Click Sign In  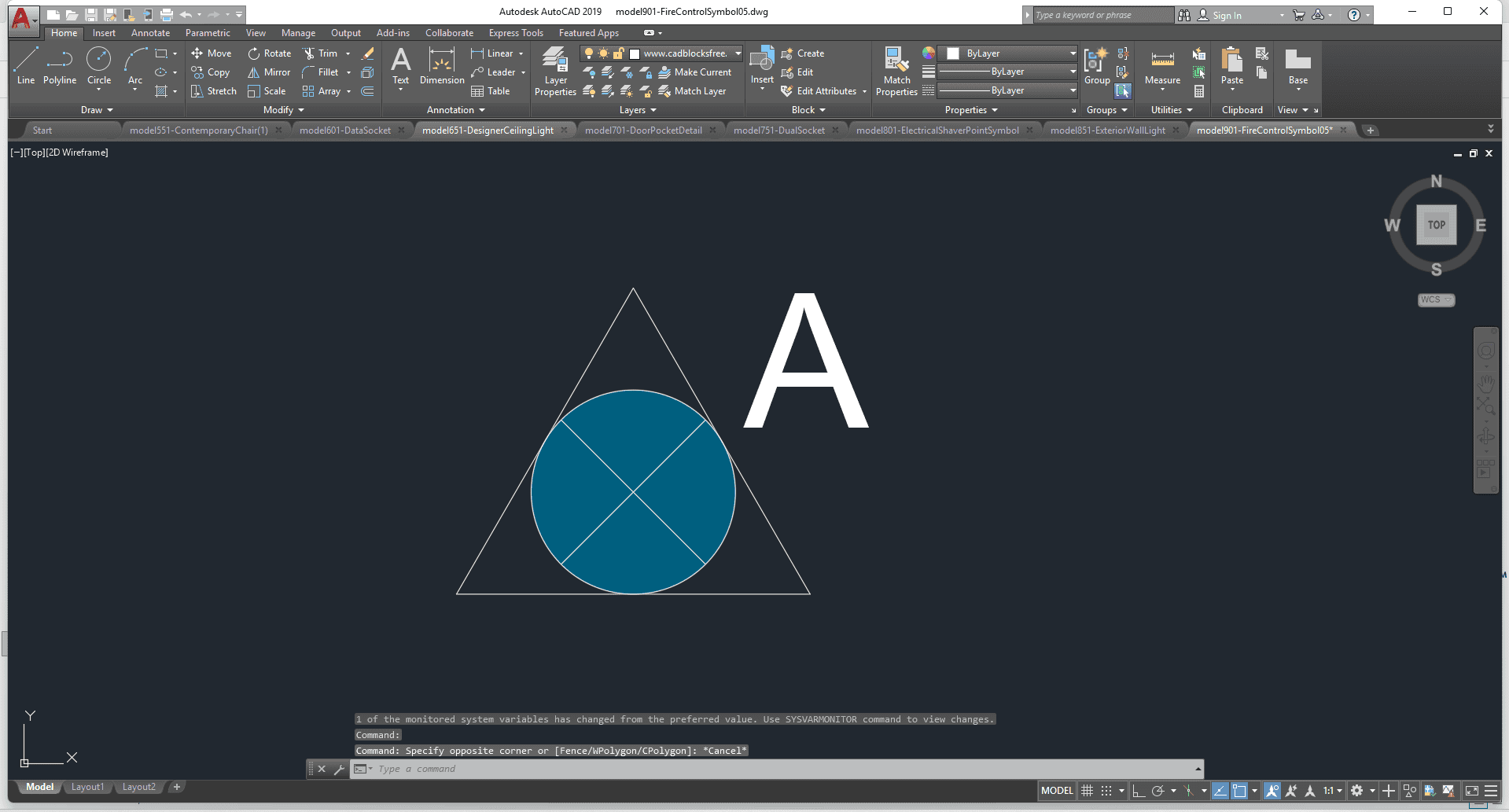pyautogui.click(x=1227, y=15)
